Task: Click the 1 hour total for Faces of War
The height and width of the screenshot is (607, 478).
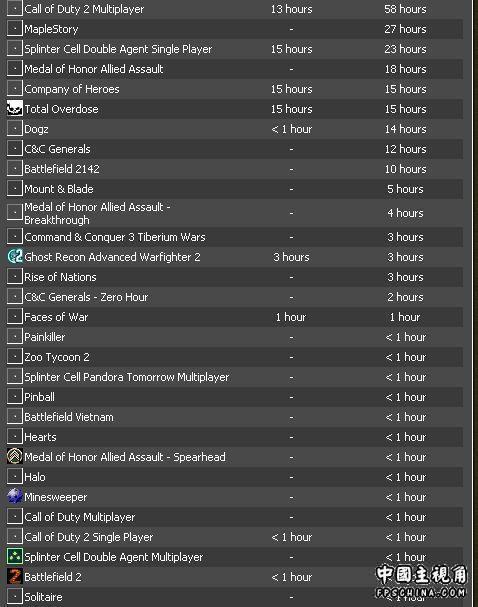Action: (x=405, y=317)
